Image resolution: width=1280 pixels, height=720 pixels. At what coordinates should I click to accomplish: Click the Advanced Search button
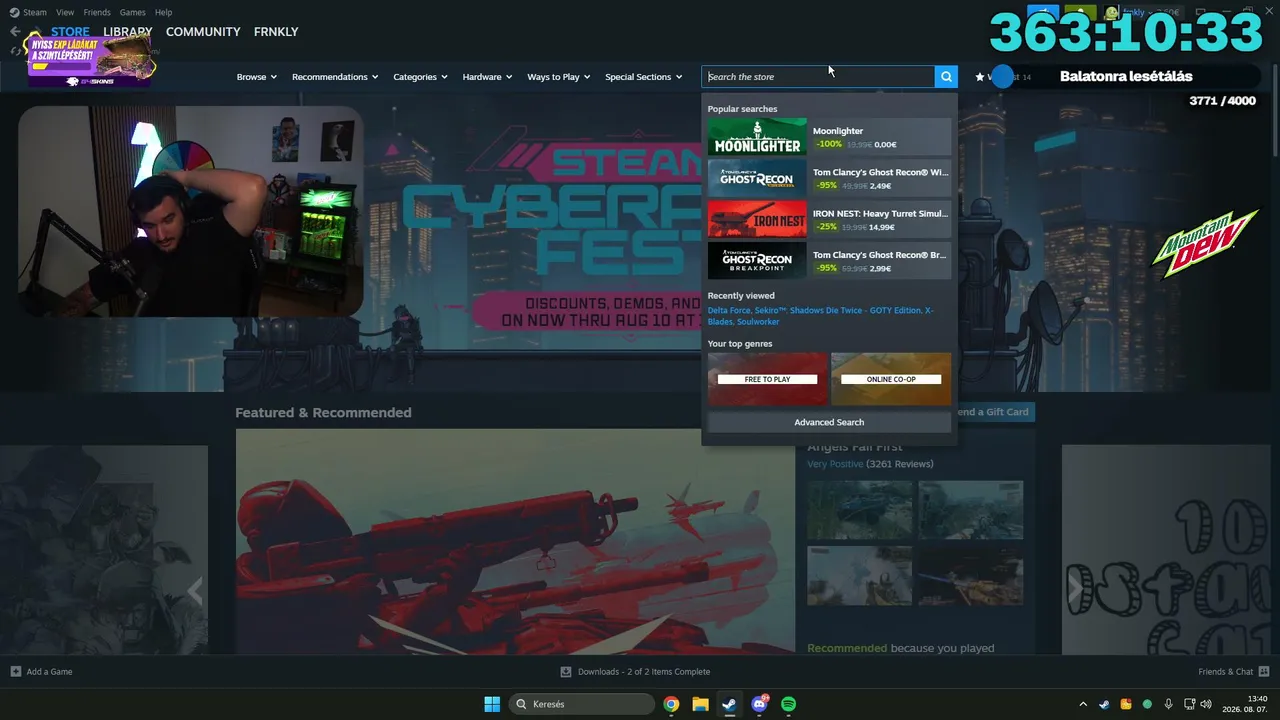(x=829, y=422)
